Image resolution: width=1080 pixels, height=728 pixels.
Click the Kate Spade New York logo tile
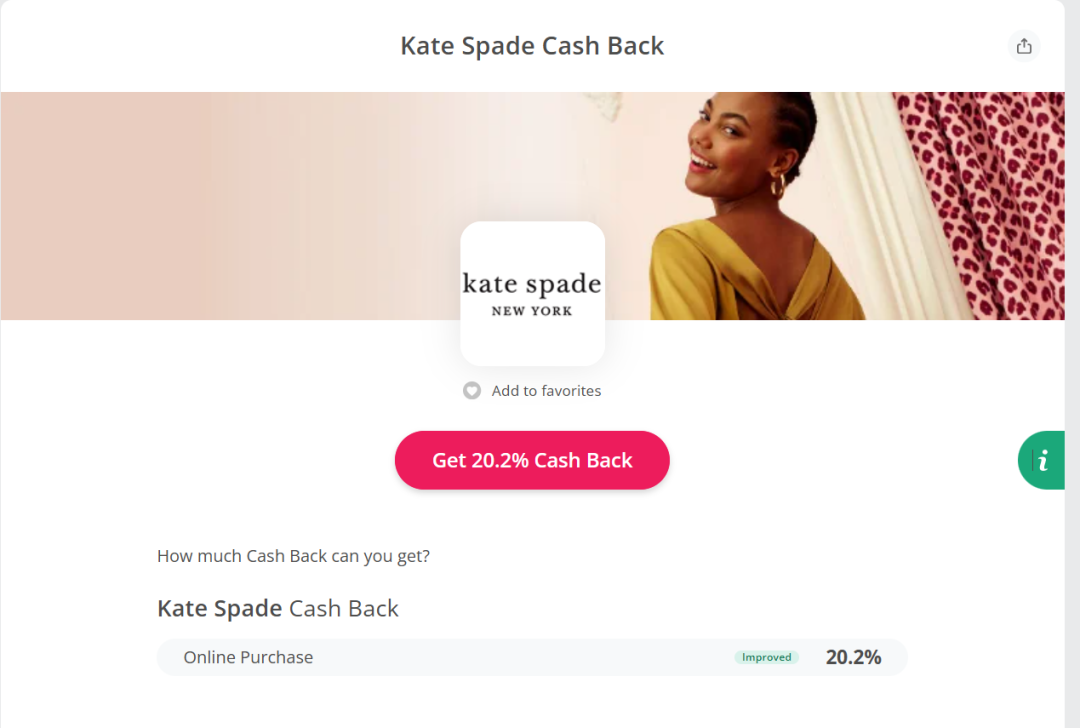point(532,293)
